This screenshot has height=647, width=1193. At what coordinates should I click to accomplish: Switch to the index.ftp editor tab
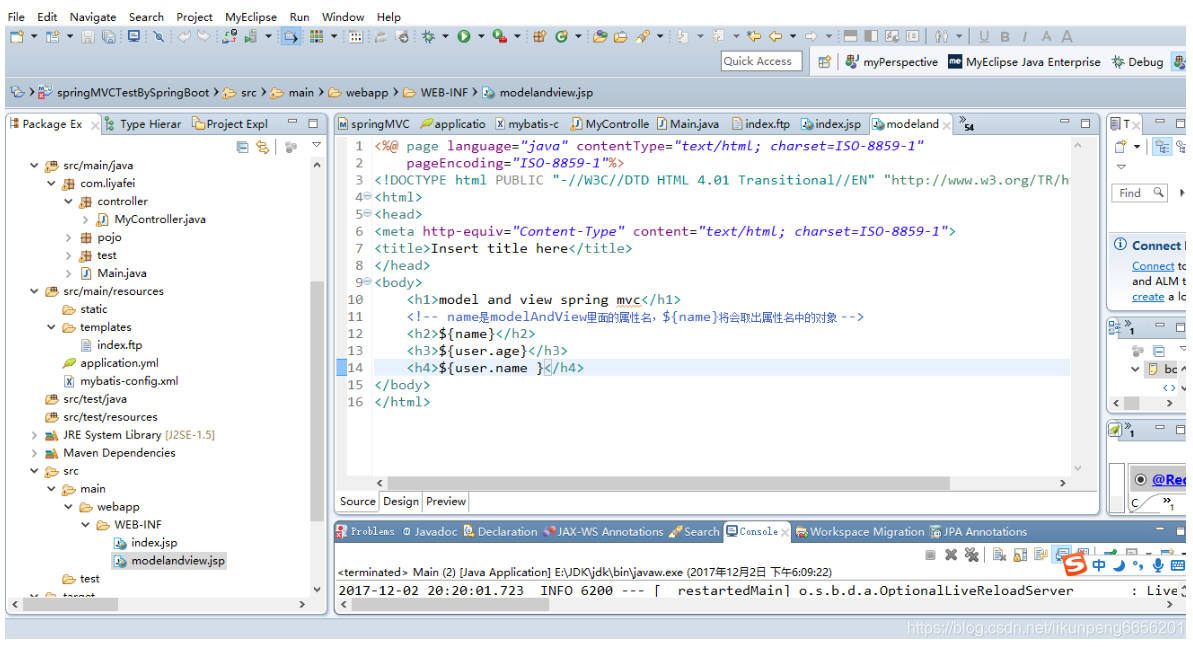pyautogui.click(x=761, y=124)
